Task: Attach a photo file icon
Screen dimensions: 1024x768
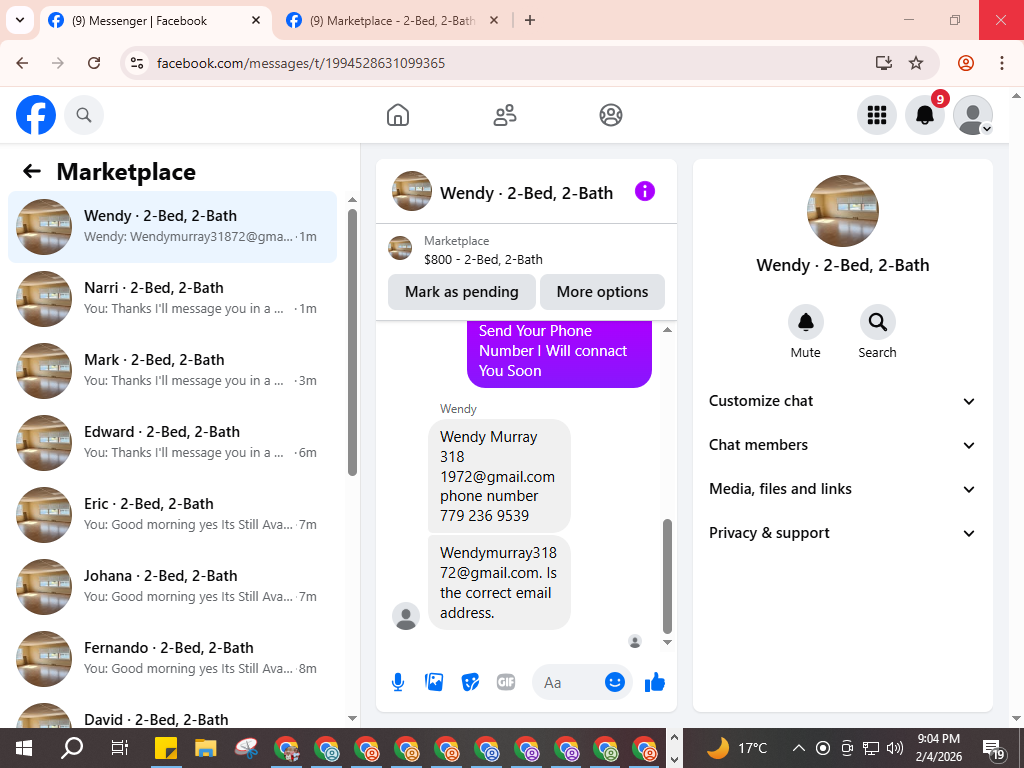Action: coord(434,682)
